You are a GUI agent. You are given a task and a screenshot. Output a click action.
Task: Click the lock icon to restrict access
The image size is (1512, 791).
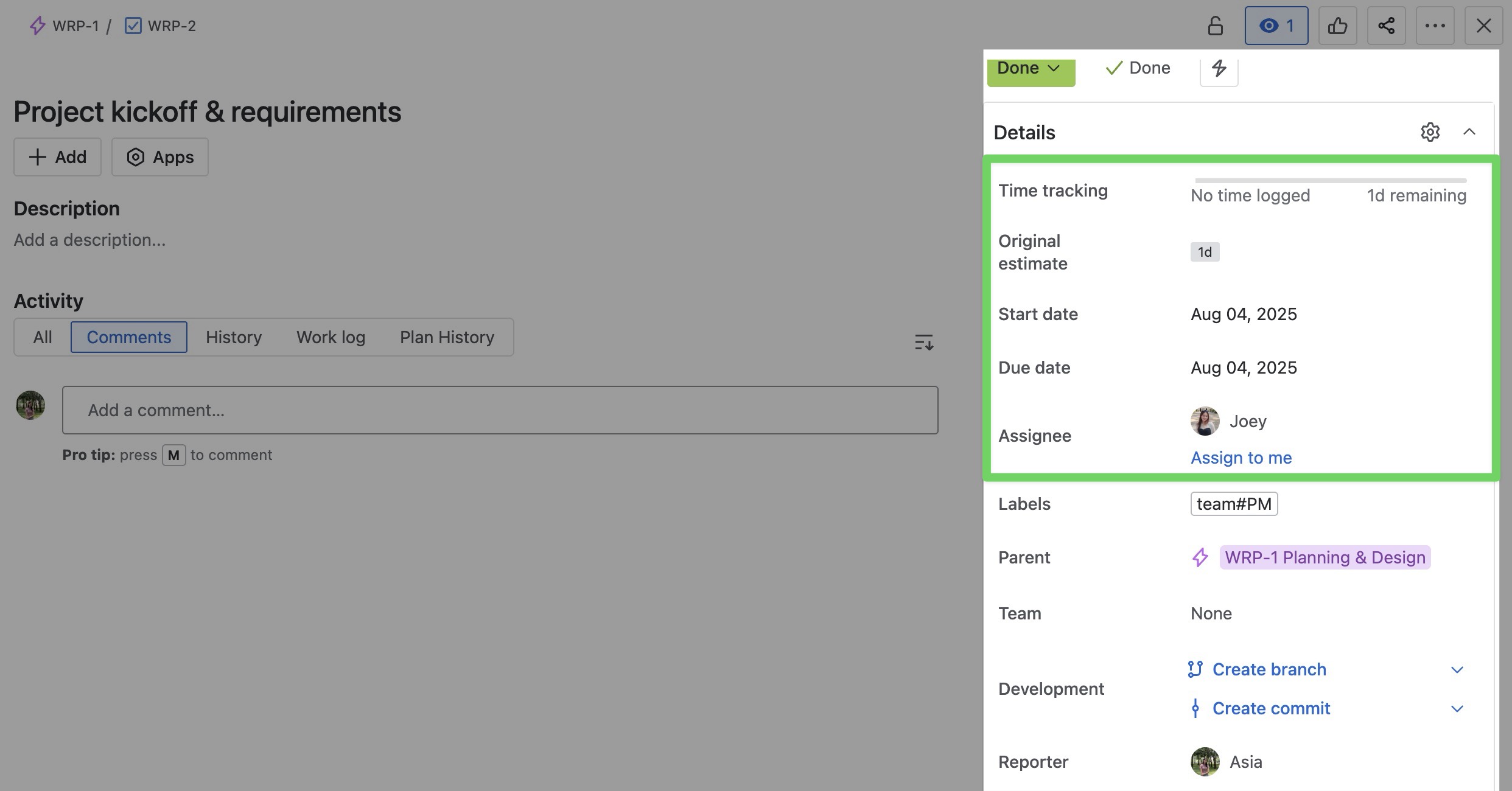pyautogui.click(x=1216, y=26)
